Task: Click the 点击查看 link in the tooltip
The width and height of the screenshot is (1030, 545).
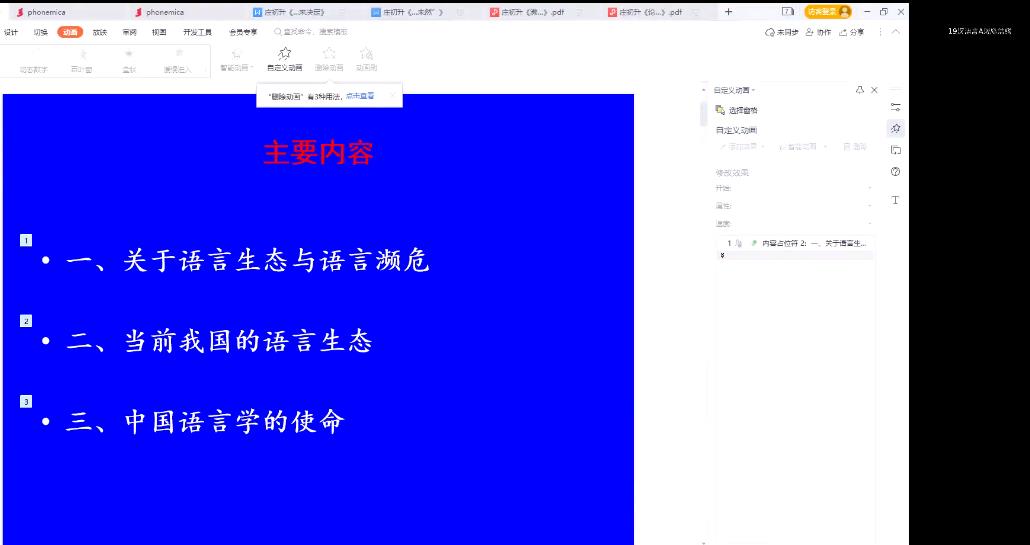Action: pos(360,96)
